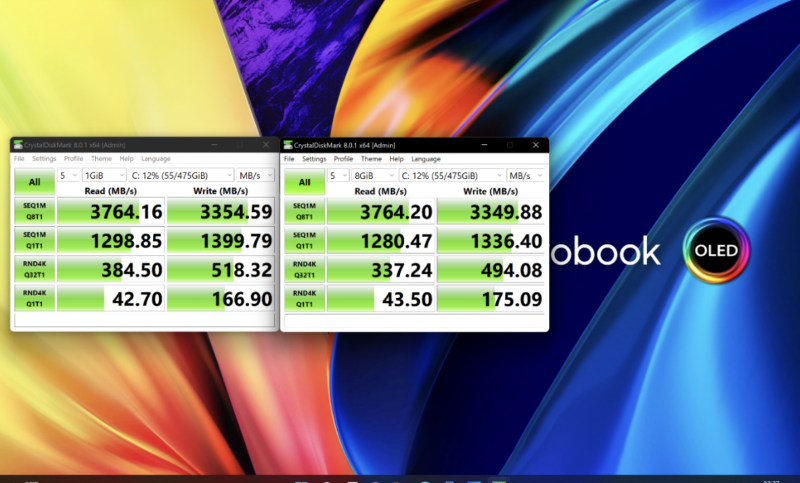The width and height of the screenshot is (800, 483).
Task: Open the Settings menu in the 8GiB window
Action: coord(314,159)
